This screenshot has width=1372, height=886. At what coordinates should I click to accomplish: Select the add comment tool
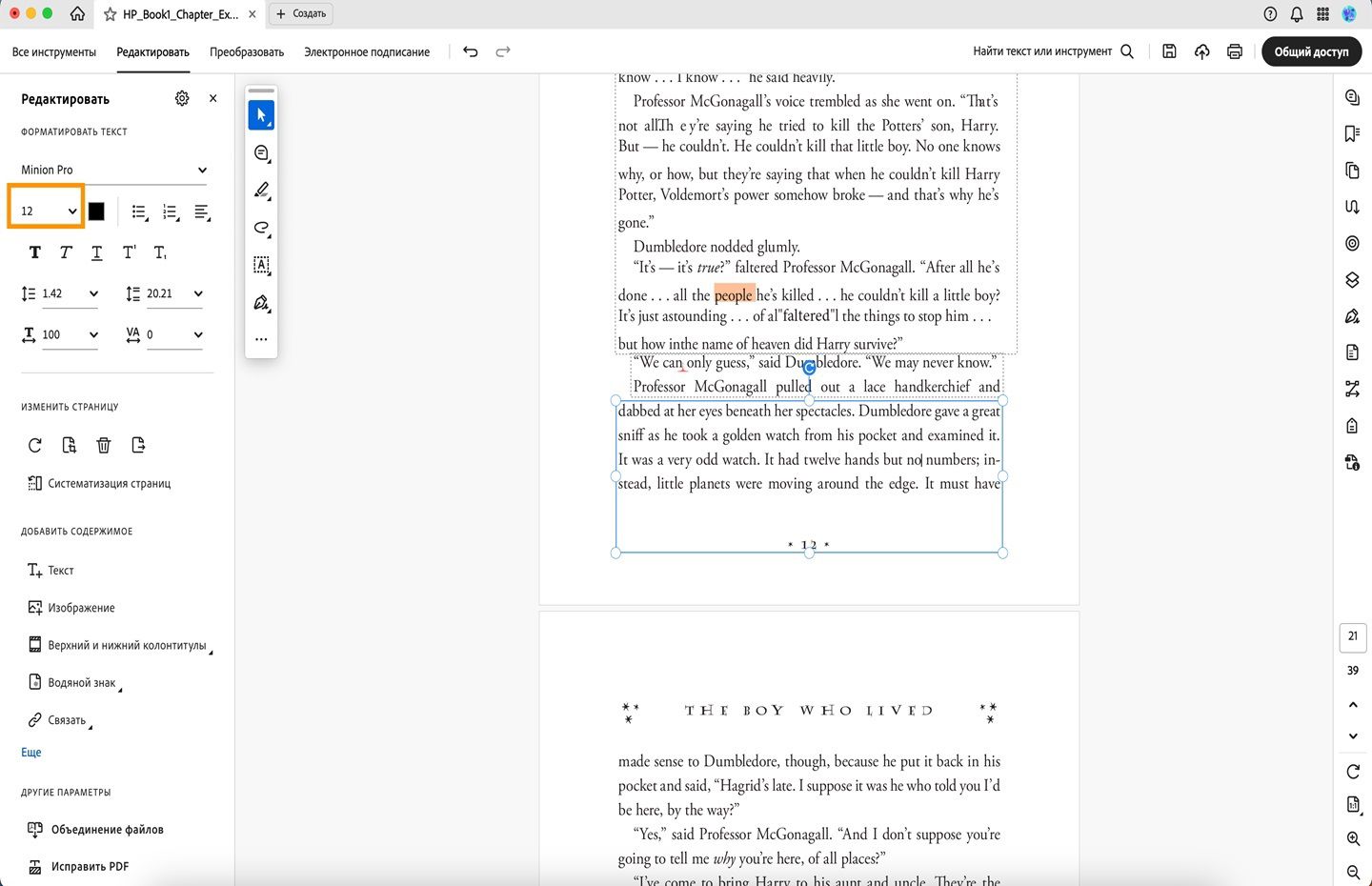click(261, 153)
